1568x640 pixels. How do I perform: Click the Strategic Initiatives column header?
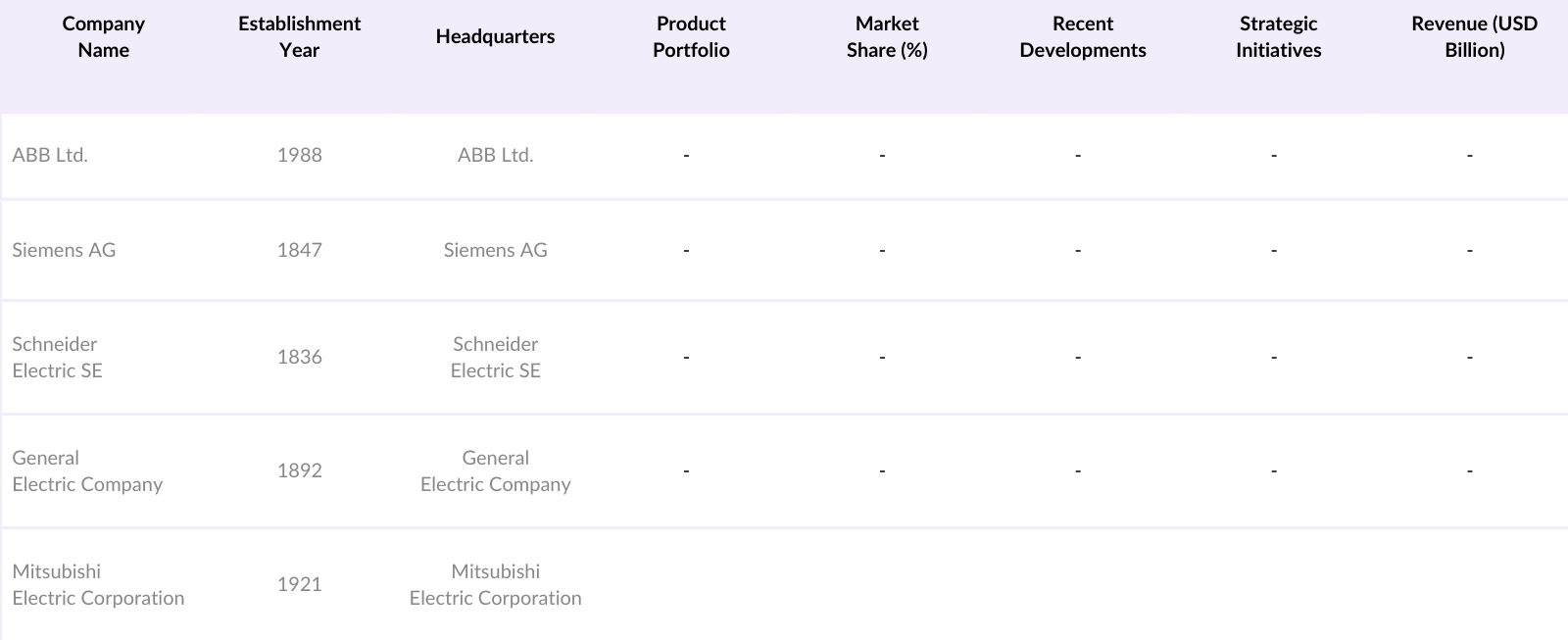pyautogui.click(x=1278, y=37)
